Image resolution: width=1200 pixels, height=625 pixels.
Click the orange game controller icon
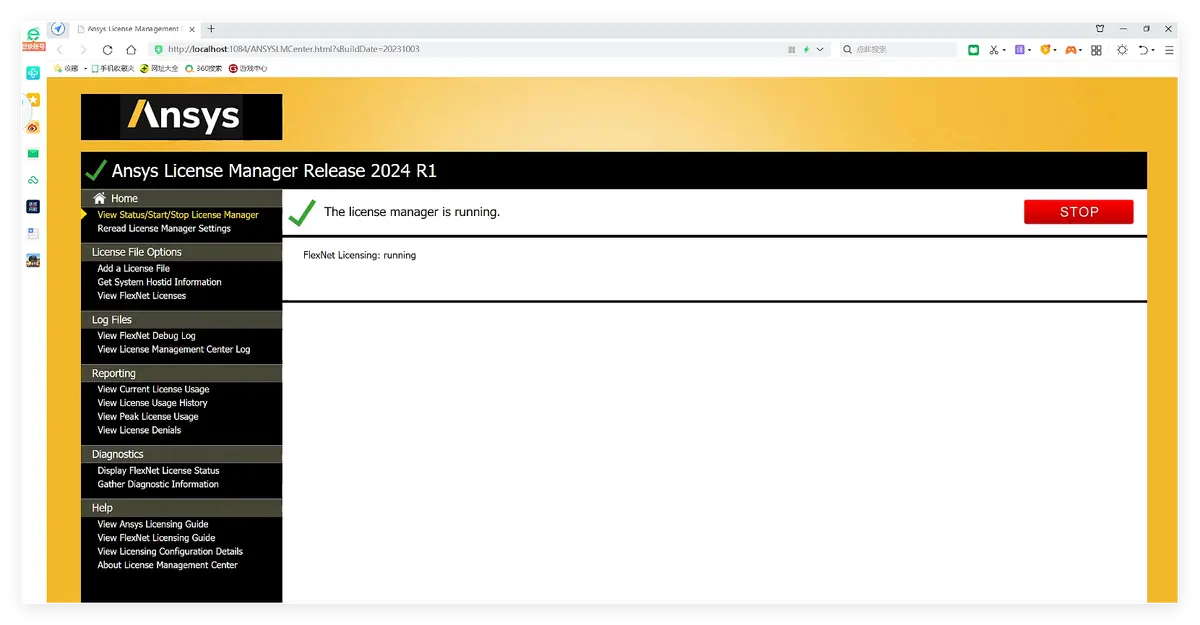[x=1070, y=49]
